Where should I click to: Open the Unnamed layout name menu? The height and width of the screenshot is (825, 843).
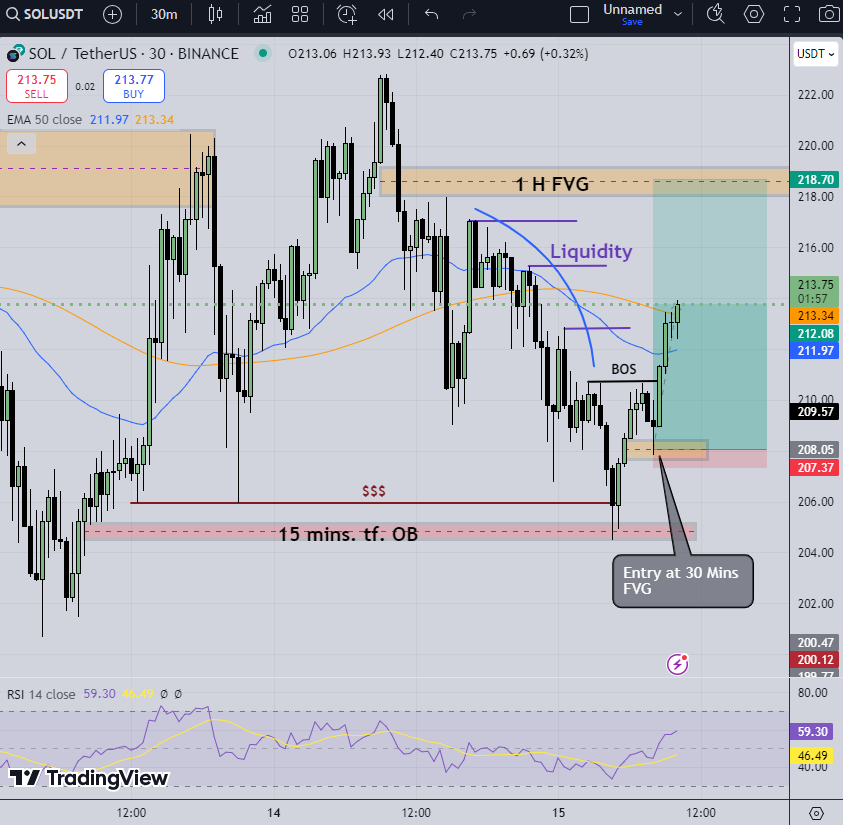[x=632, y=10]
